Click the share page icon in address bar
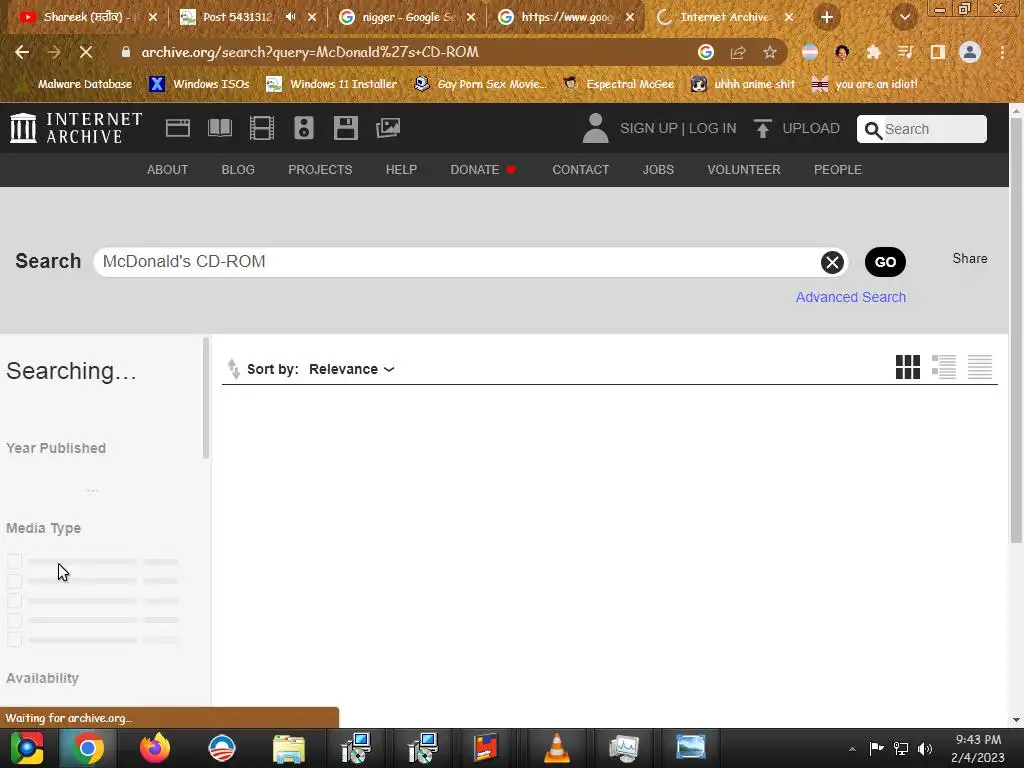 738,52
